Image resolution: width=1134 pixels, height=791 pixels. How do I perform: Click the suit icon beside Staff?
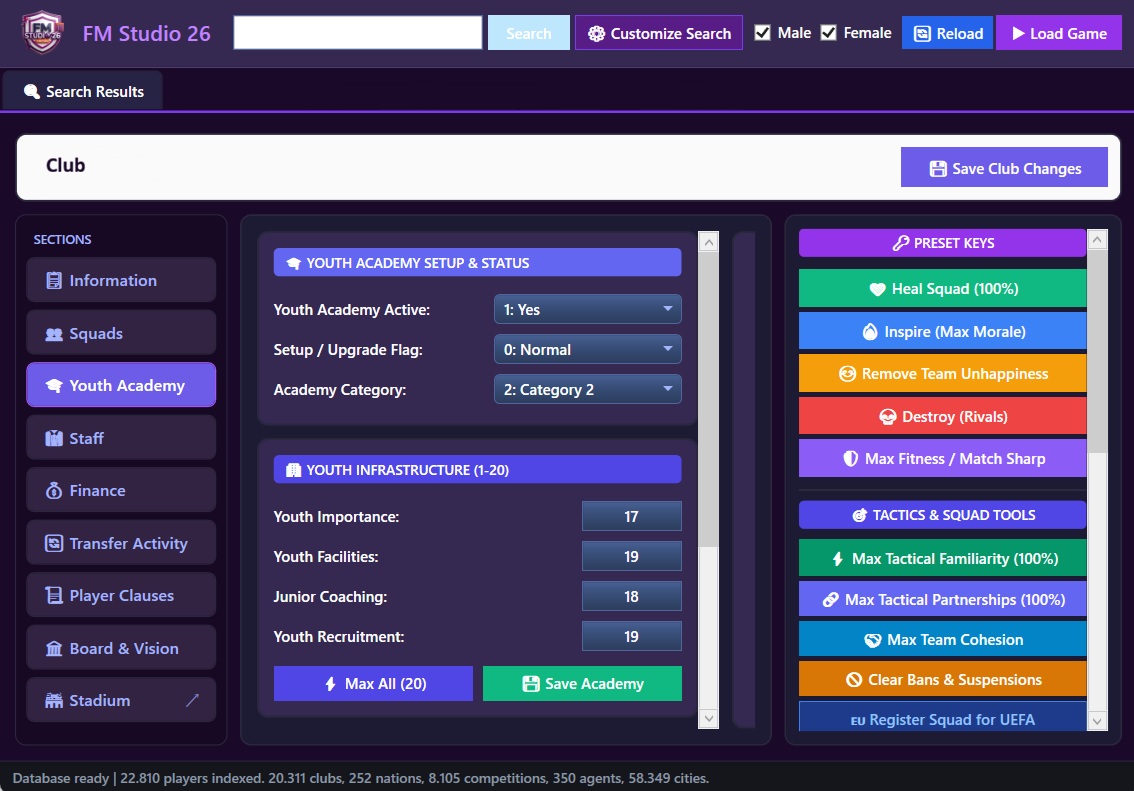pyautogui.click(x=54, y=438)
